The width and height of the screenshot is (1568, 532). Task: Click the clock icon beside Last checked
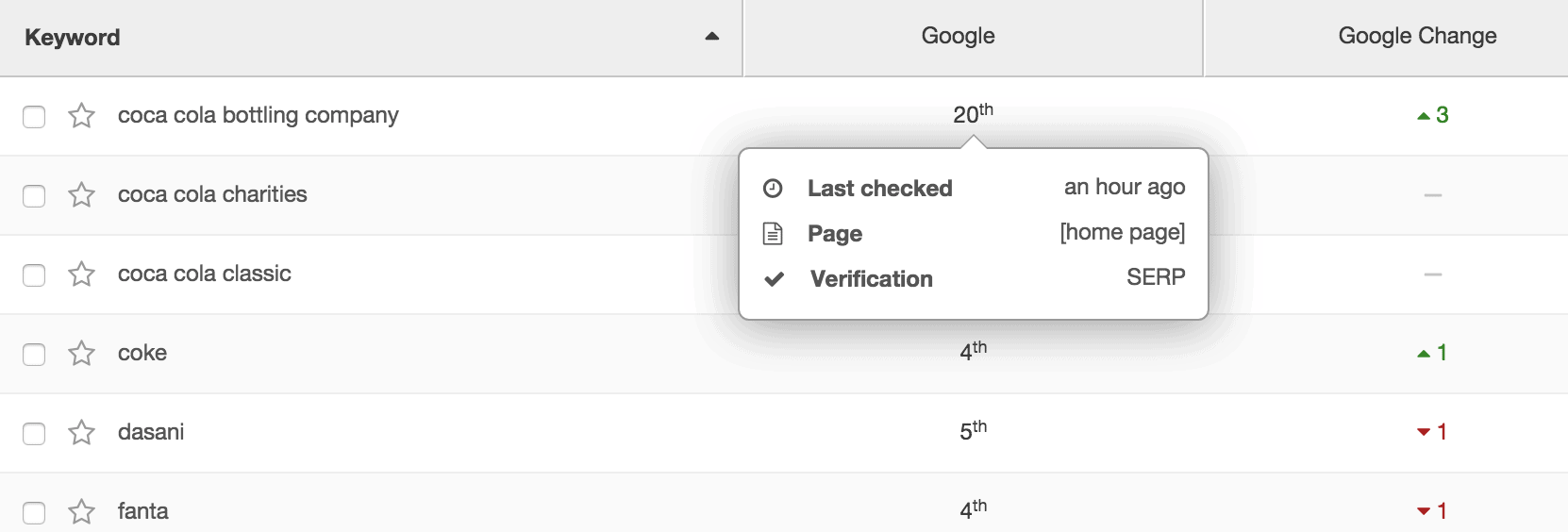tap(773, 189)
